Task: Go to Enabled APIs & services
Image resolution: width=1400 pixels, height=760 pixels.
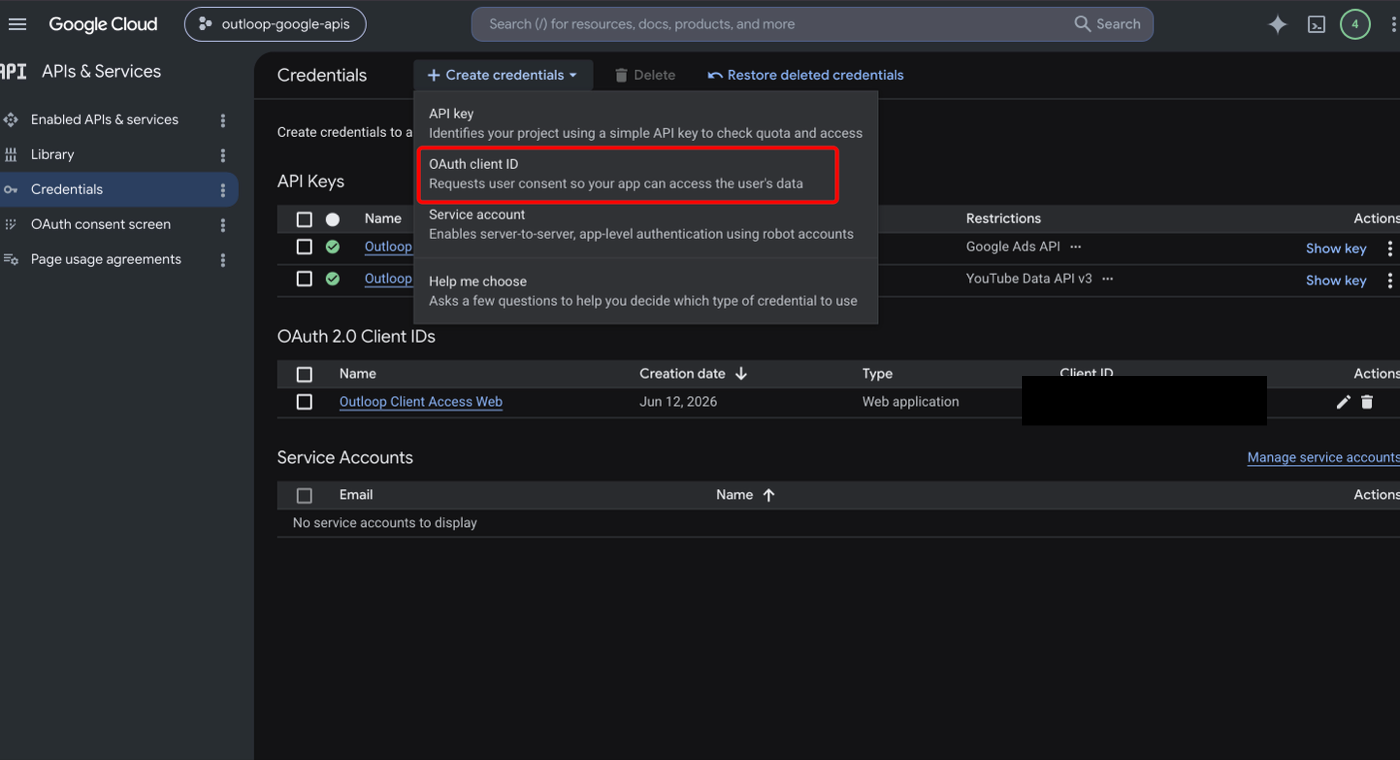Action: pyautogui.click(x=105, y=119)
